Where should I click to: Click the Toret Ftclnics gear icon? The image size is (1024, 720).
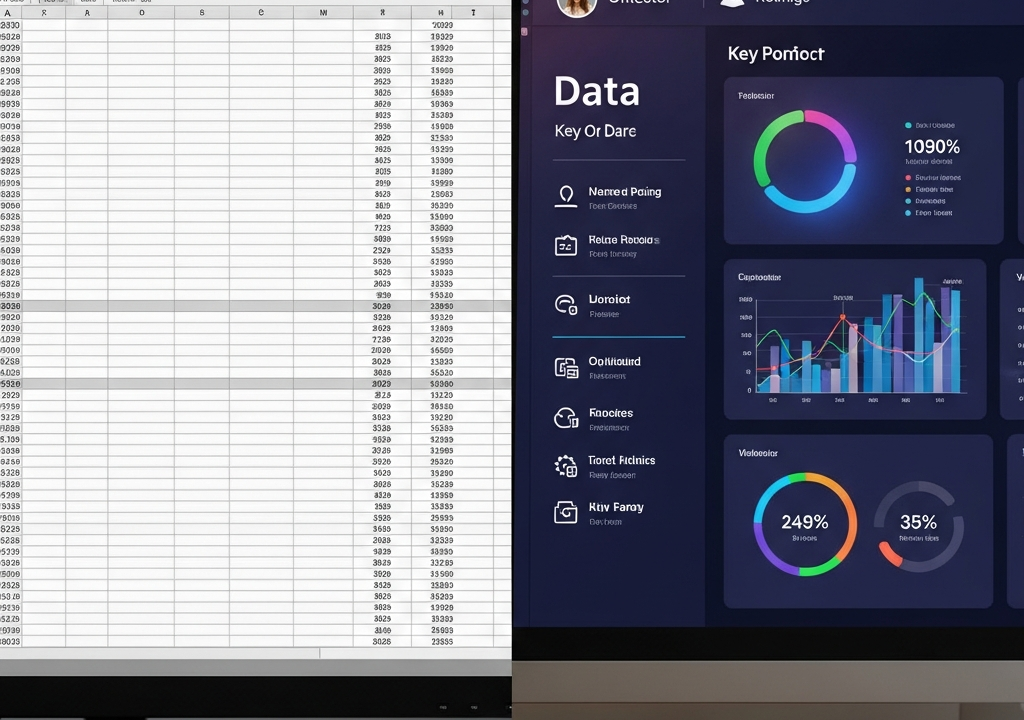[566, 466]
